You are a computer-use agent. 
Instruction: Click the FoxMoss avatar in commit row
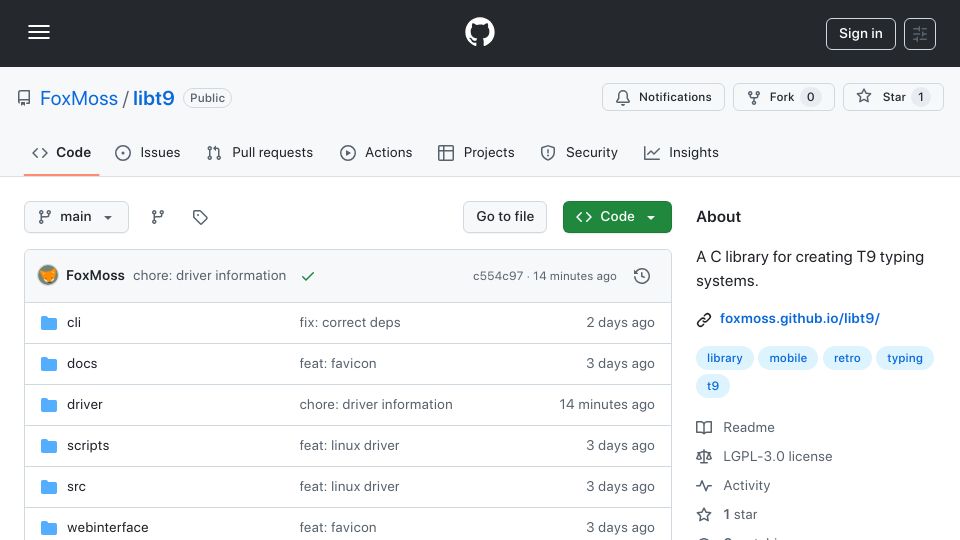click(x=48, y=276)
